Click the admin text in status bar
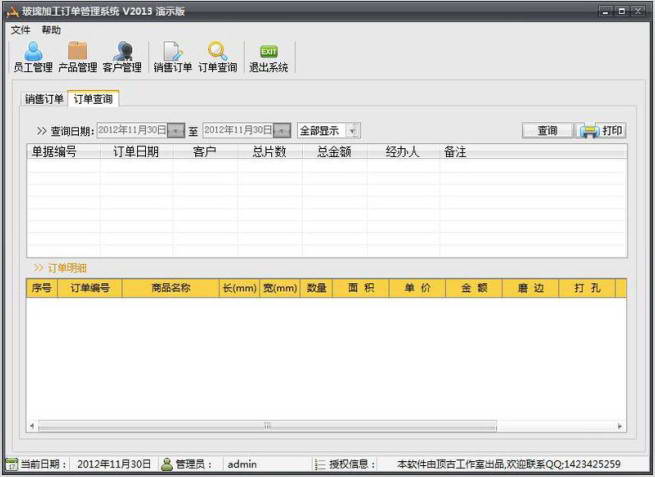Image resolution: width=655 pixels, height=477 pixels. [x=242, y=464]
